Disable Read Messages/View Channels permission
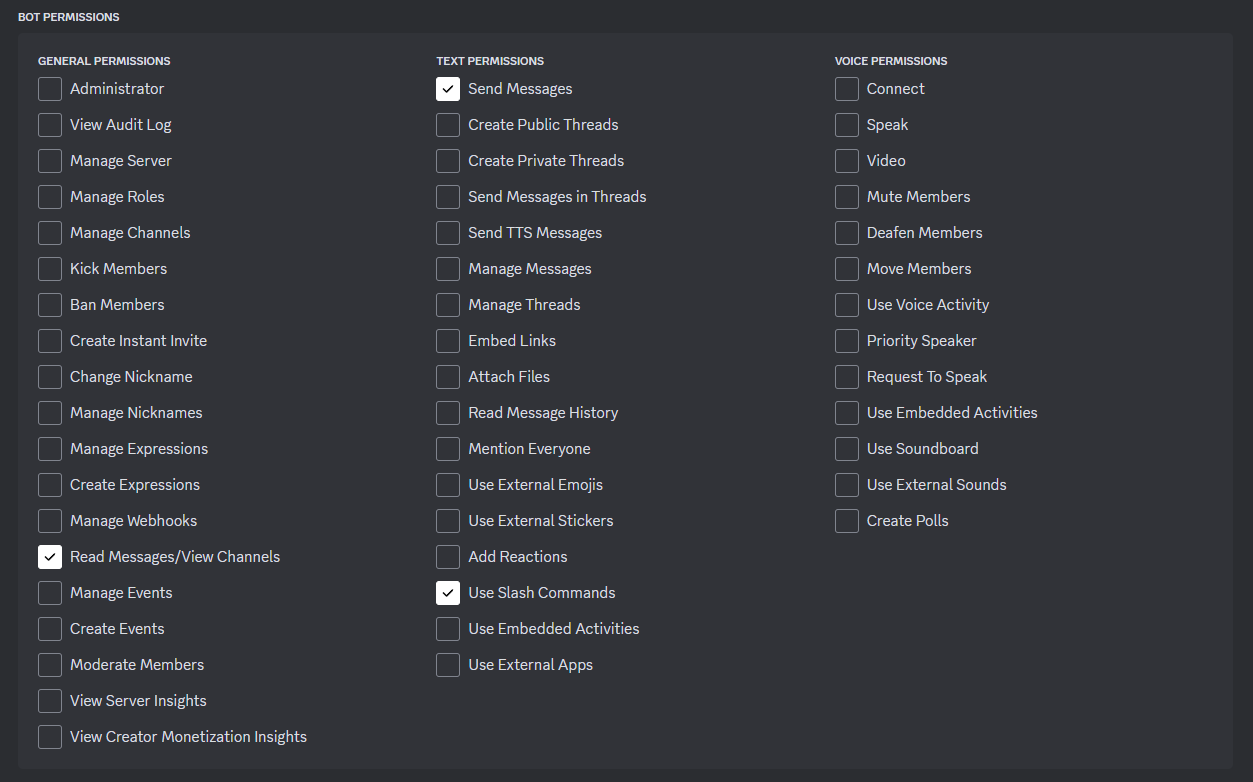Viewport: 1253px width, 782px height. [x=50, y=557]
